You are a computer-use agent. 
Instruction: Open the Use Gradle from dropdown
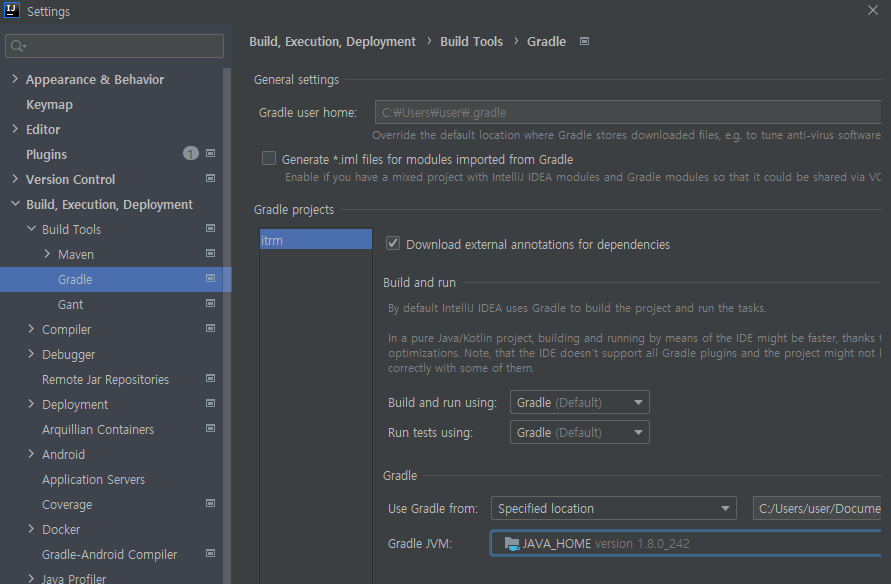(x=614, y=508)
